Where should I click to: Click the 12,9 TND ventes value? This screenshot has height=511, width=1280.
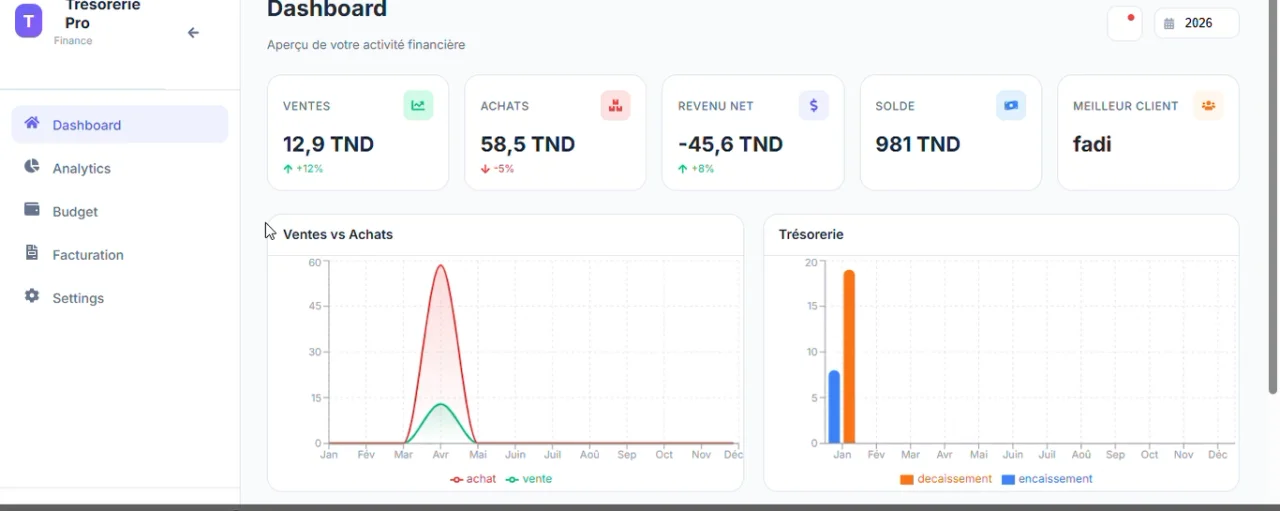click(328, 144)
